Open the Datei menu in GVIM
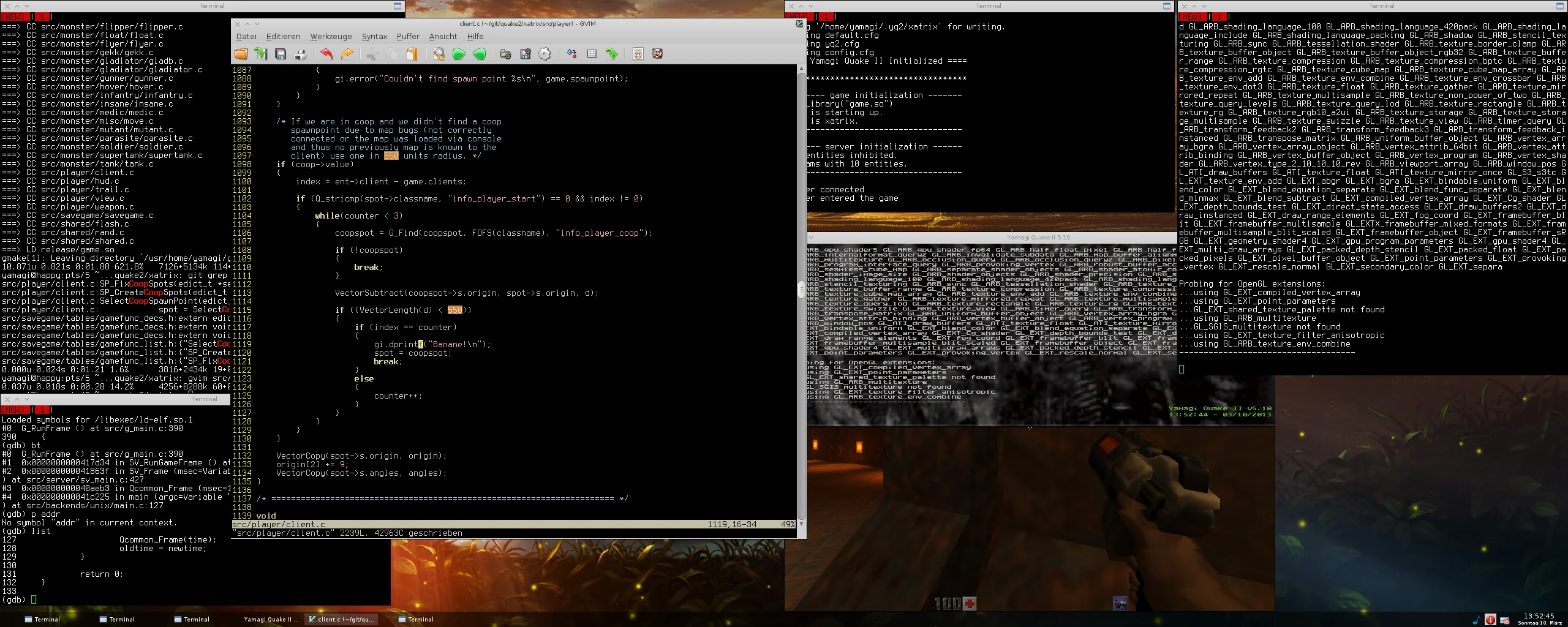This screenshot has height=627, width=1568. (246, 37)
